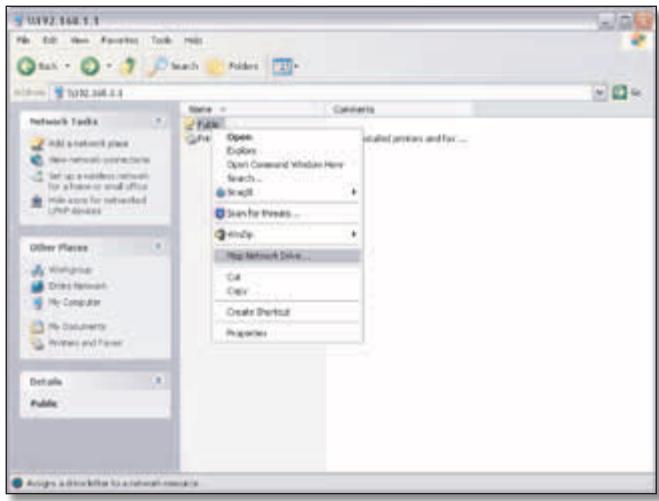Viewport: 659px width, 501px height.
Task: Click Set up a wireless network link
Action: [98, 181]
